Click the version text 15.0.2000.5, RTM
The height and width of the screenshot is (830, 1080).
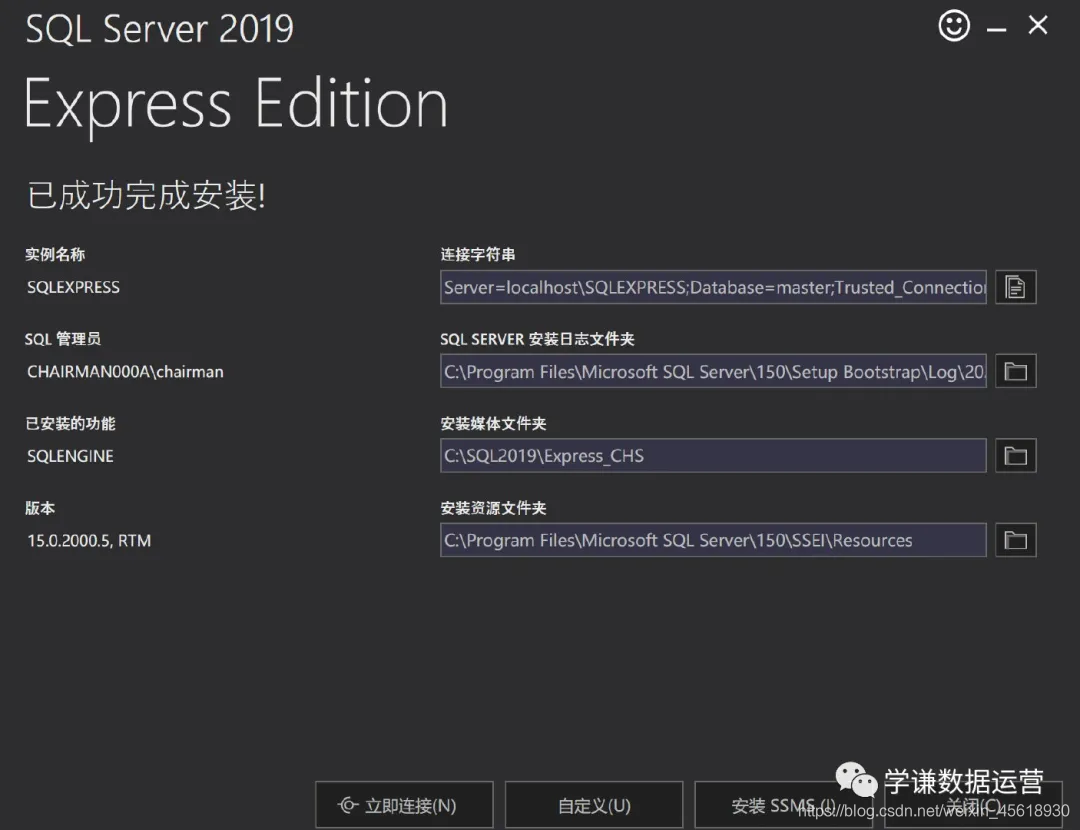(x=89, y=541)
